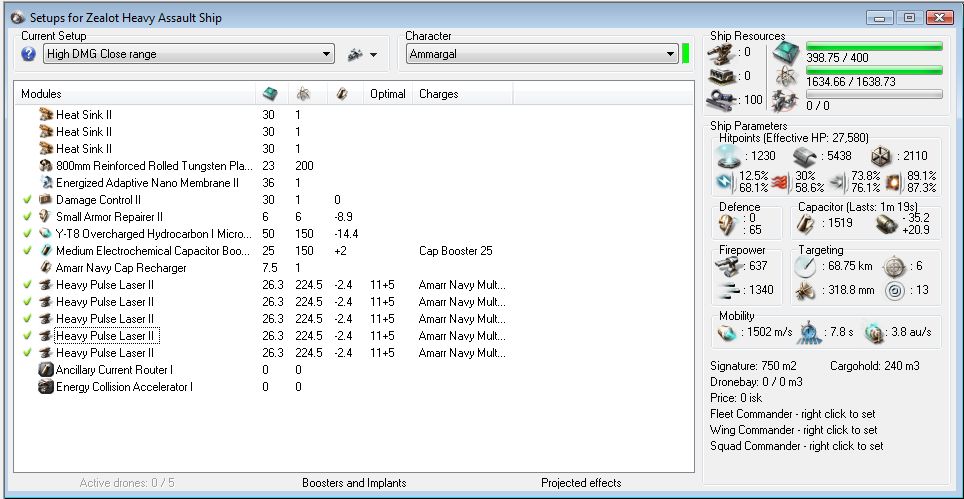Sort by the Charges column header
The width and height of the screenshot is (964, 499).
[x=463, y=94]
